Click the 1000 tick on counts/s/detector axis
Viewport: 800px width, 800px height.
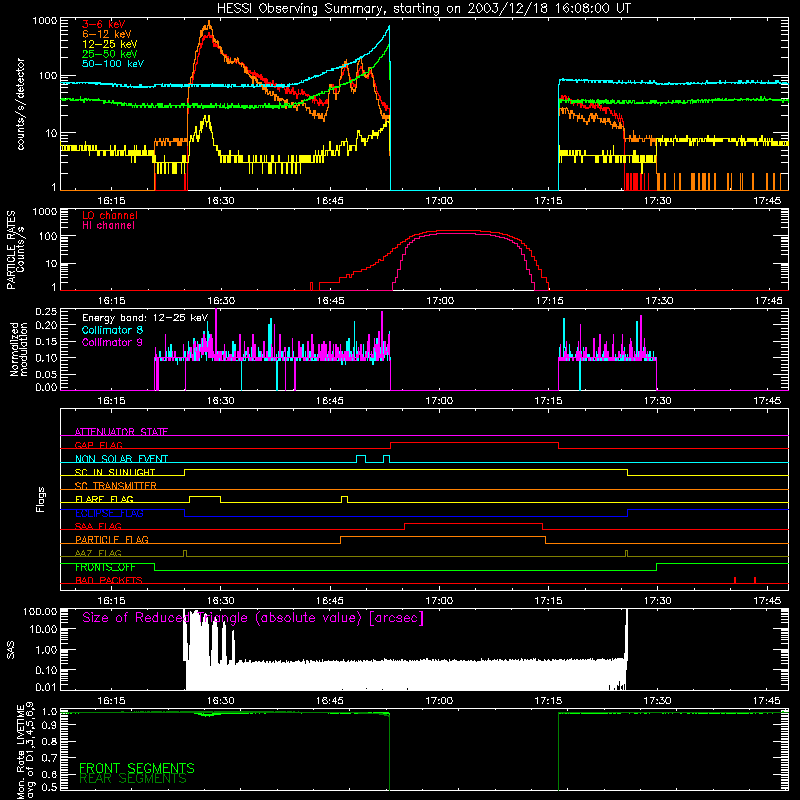pyautogui.click(x=45, y=21)
